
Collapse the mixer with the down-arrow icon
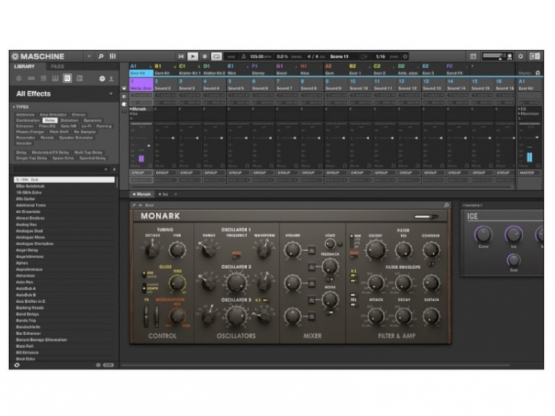pos(124,88)
